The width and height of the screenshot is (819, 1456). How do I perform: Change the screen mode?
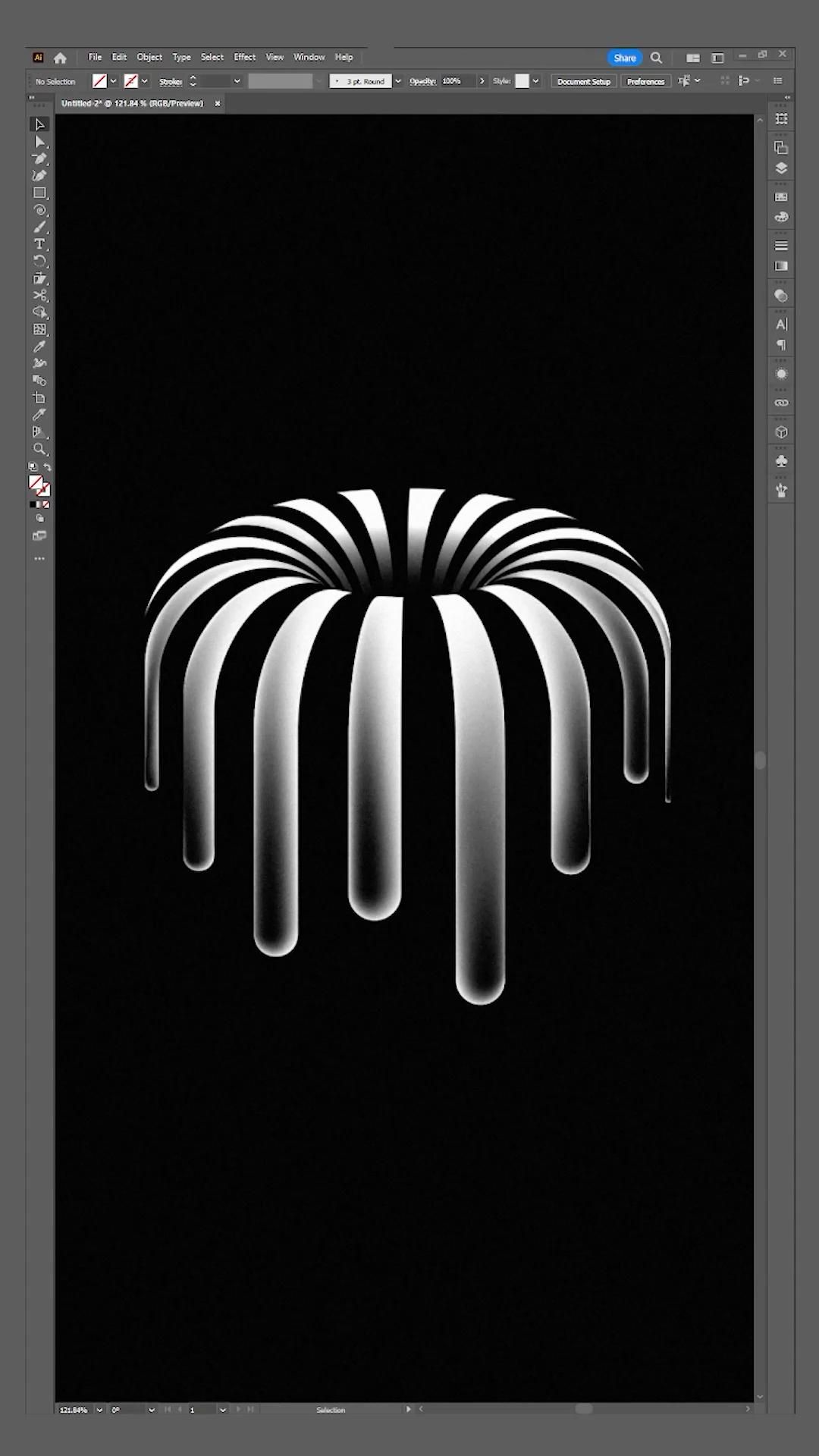[x=39, y=535]
